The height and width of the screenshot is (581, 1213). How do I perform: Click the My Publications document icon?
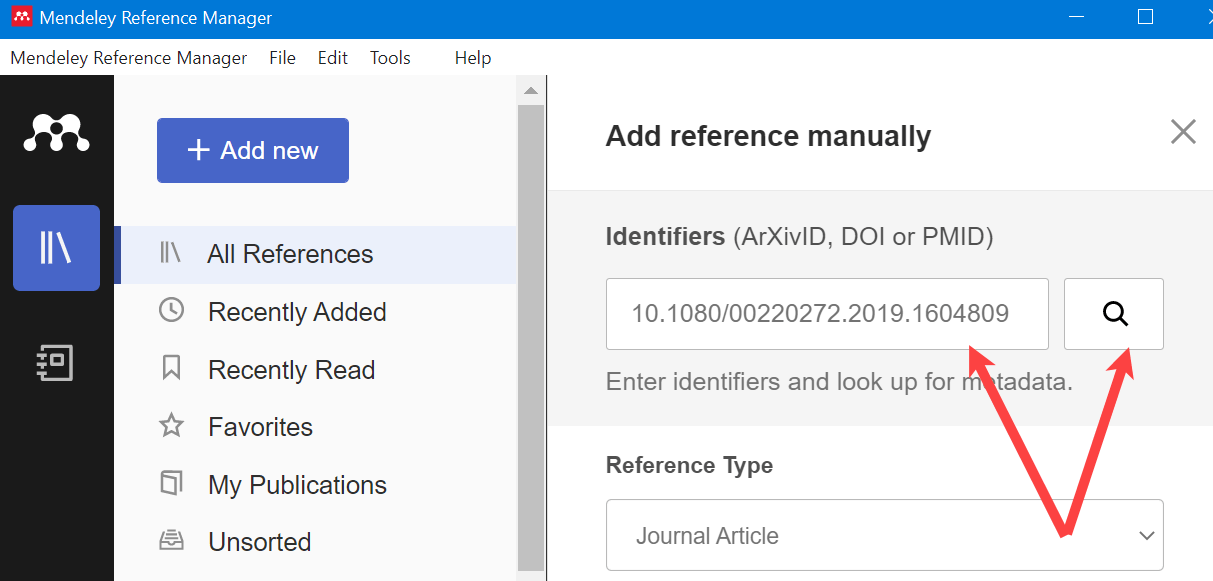[172, 484]
